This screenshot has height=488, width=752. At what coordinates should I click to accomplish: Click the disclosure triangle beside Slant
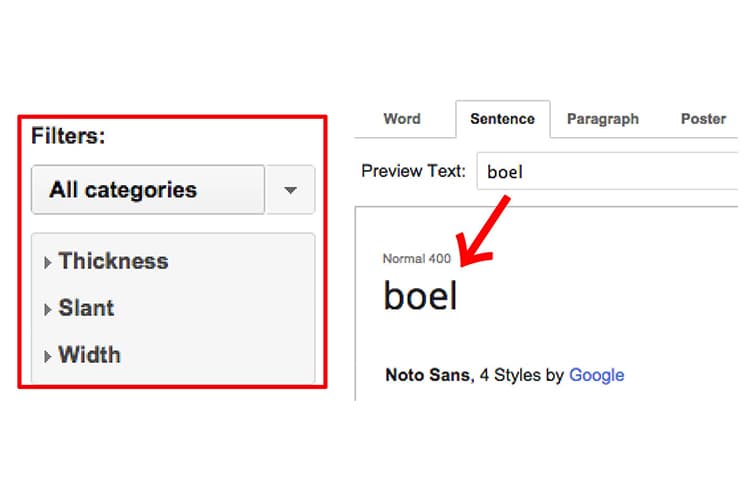(47, 310)
